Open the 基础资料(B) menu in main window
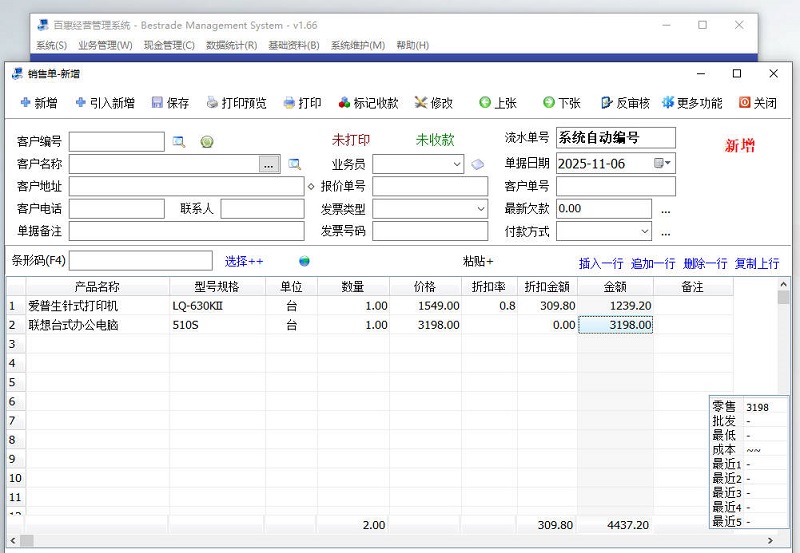The image size is (800, 553). pyautogui.click(x=294, y=45)
